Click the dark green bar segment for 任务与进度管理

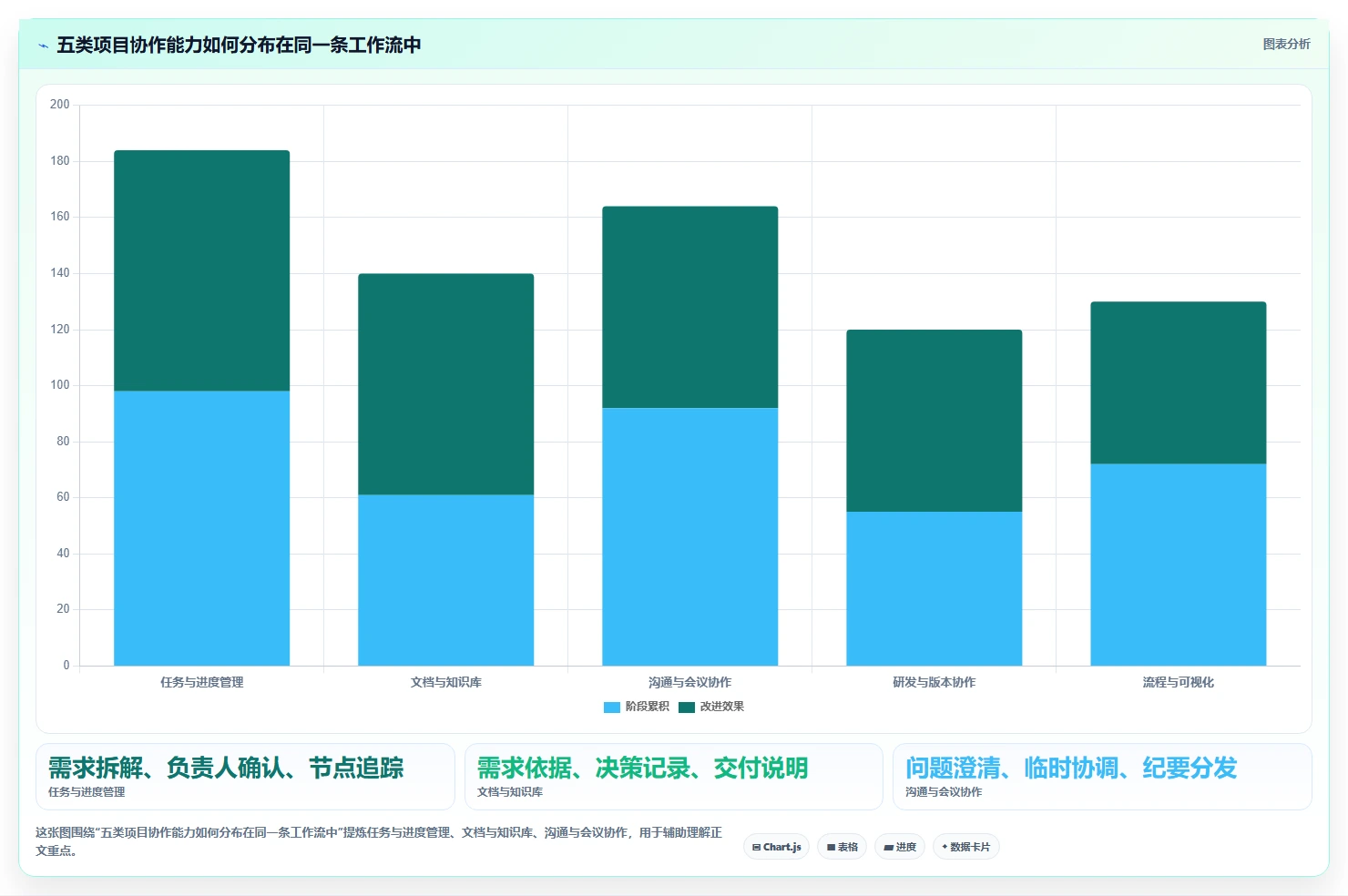pyautogui.click(x=201, y=270)
